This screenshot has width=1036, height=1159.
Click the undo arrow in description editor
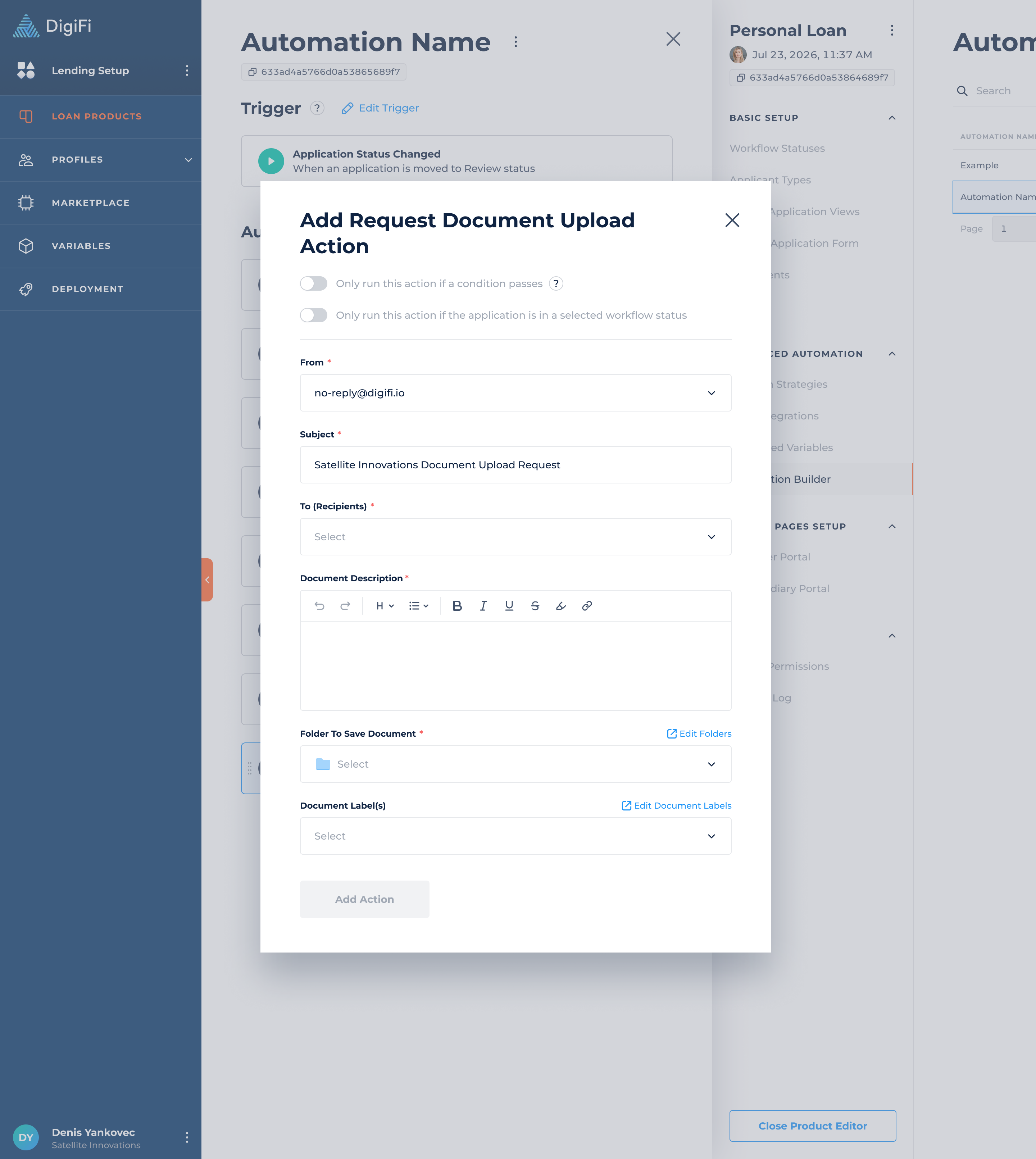[319, 606]
